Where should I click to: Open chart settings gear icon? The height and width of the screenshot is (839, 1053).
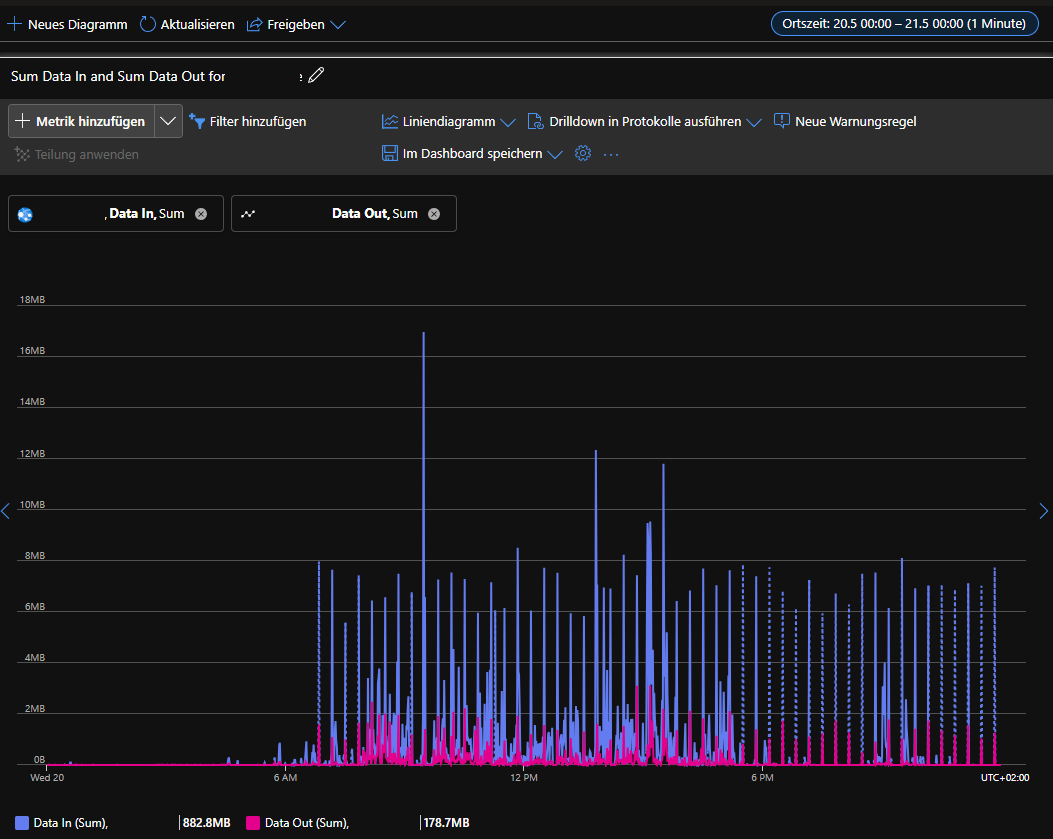point(583,154)
